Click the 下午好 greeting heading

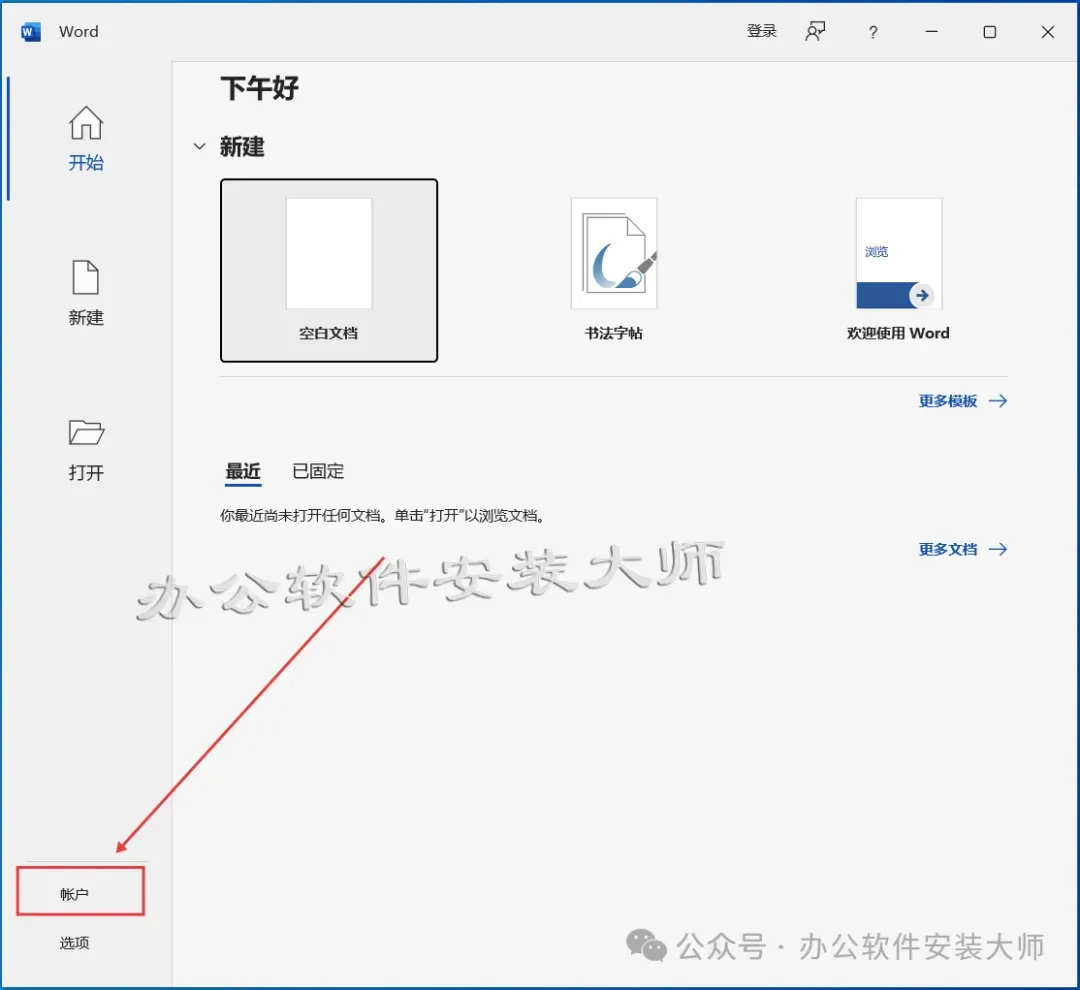(260, 88)
